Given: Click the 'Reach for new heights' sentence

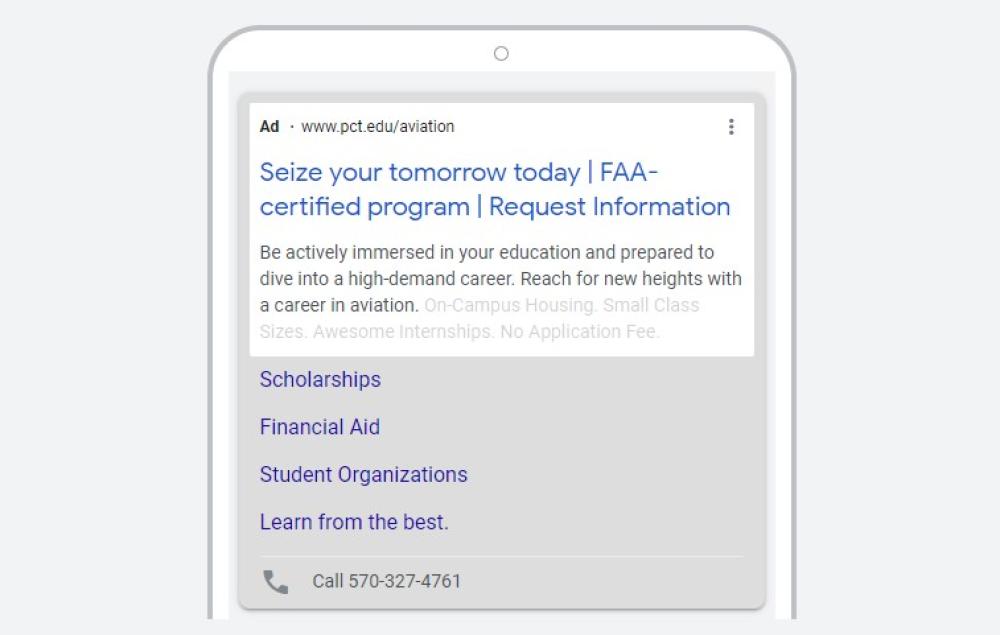Looking at the screenshot, I should click(x=630, y=279).
